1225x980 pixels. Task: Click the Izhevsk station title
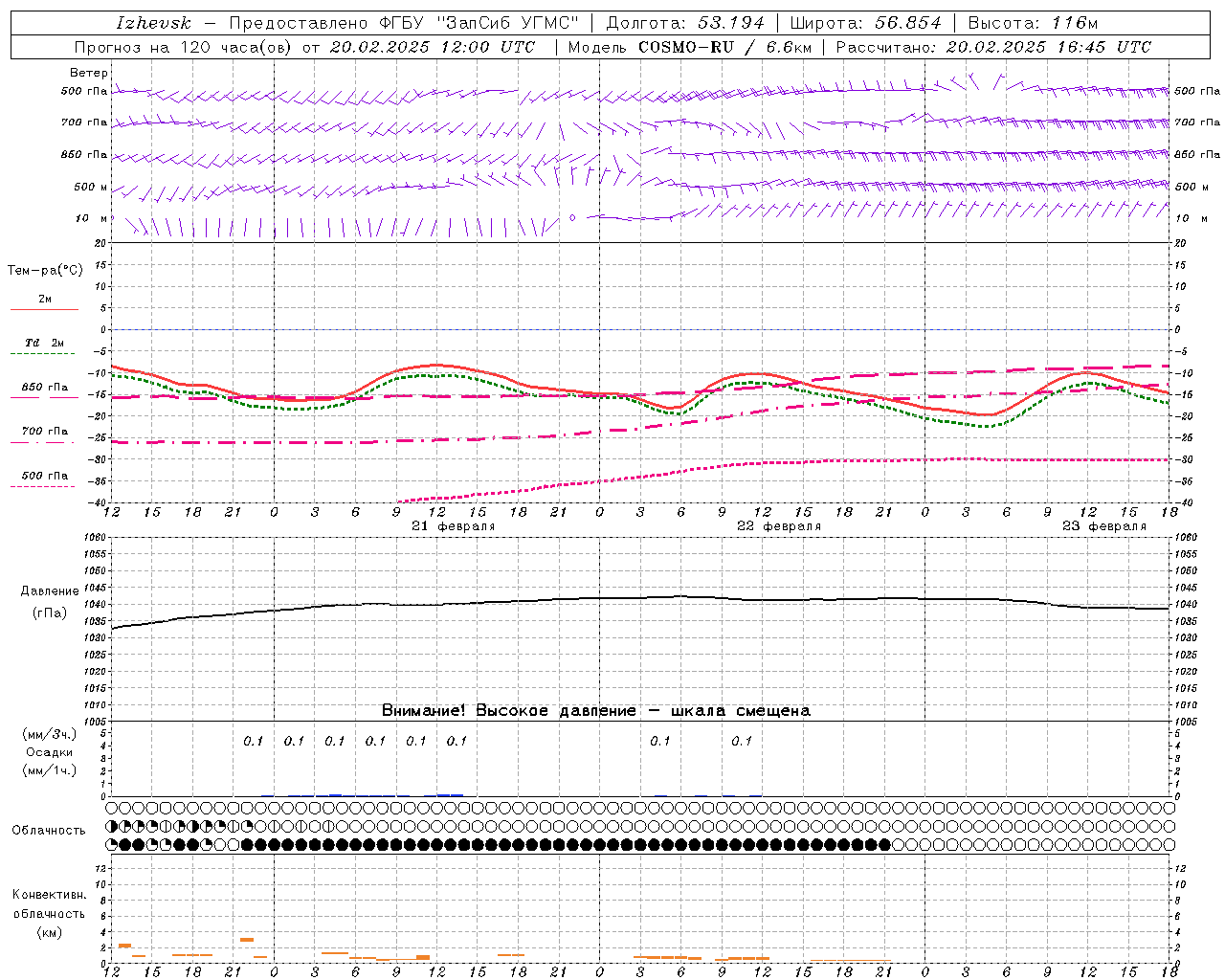154,23
